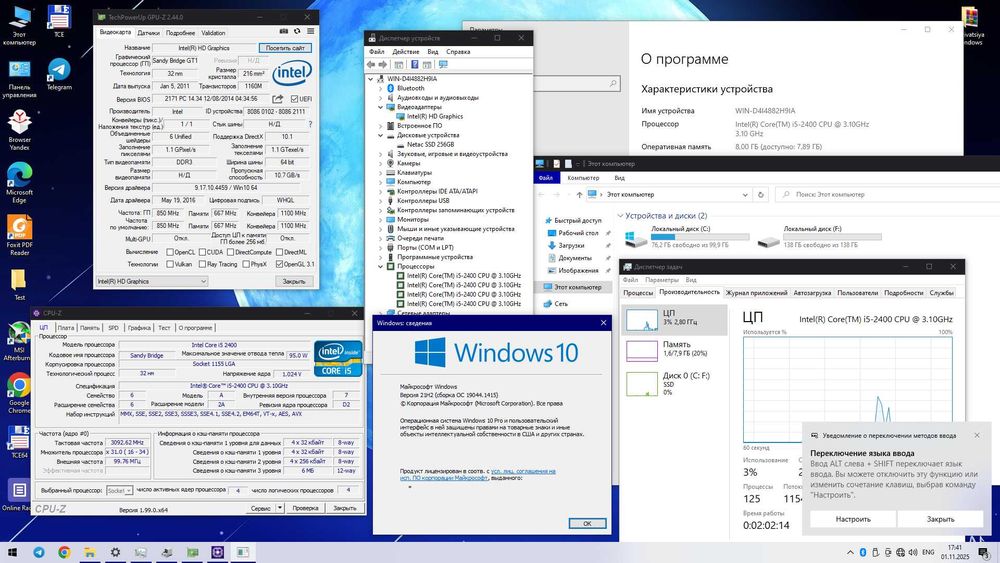This screenshot has height=563, width=1000.
Task: Click the GPU-Z screenshot camera icon
Action: pyautogui.click(x=284, y=31)
